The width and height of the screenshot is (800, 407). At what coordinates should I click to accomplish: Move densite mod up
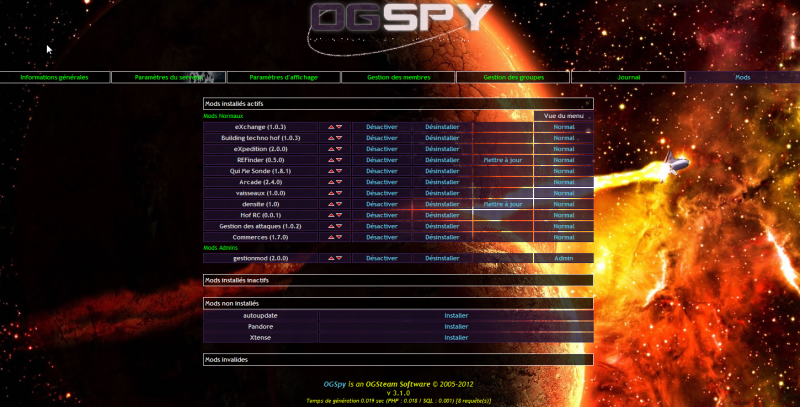(331, 204)
